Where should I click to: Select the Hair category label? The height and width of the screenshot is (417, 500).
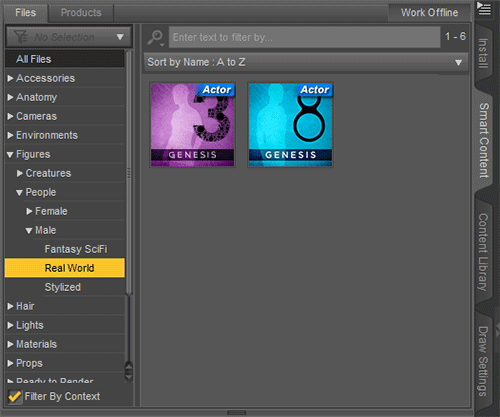coord(25,306)
